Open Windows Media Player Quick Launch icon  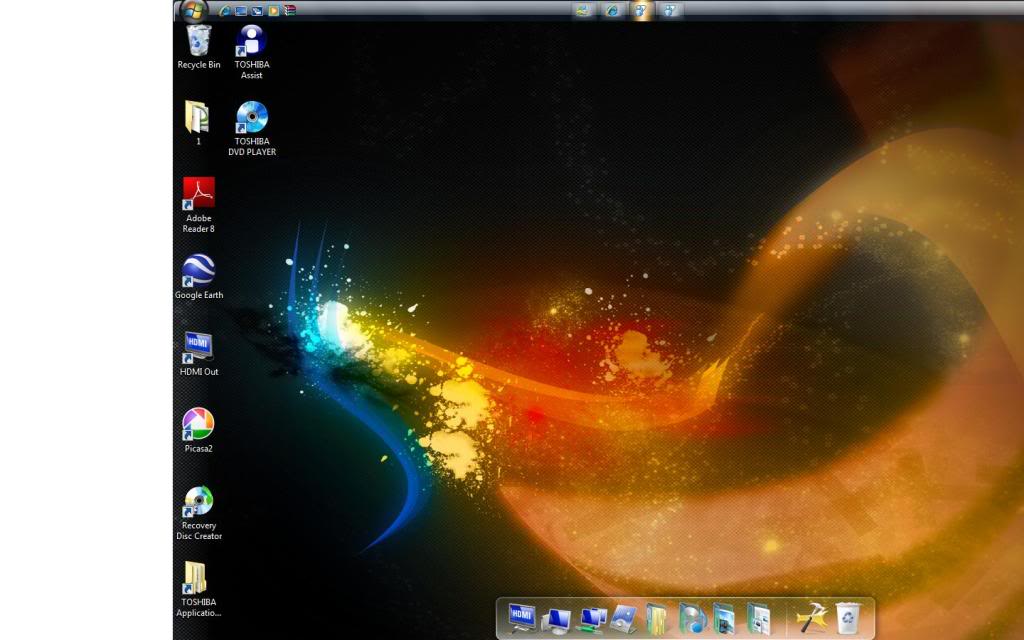274,10
